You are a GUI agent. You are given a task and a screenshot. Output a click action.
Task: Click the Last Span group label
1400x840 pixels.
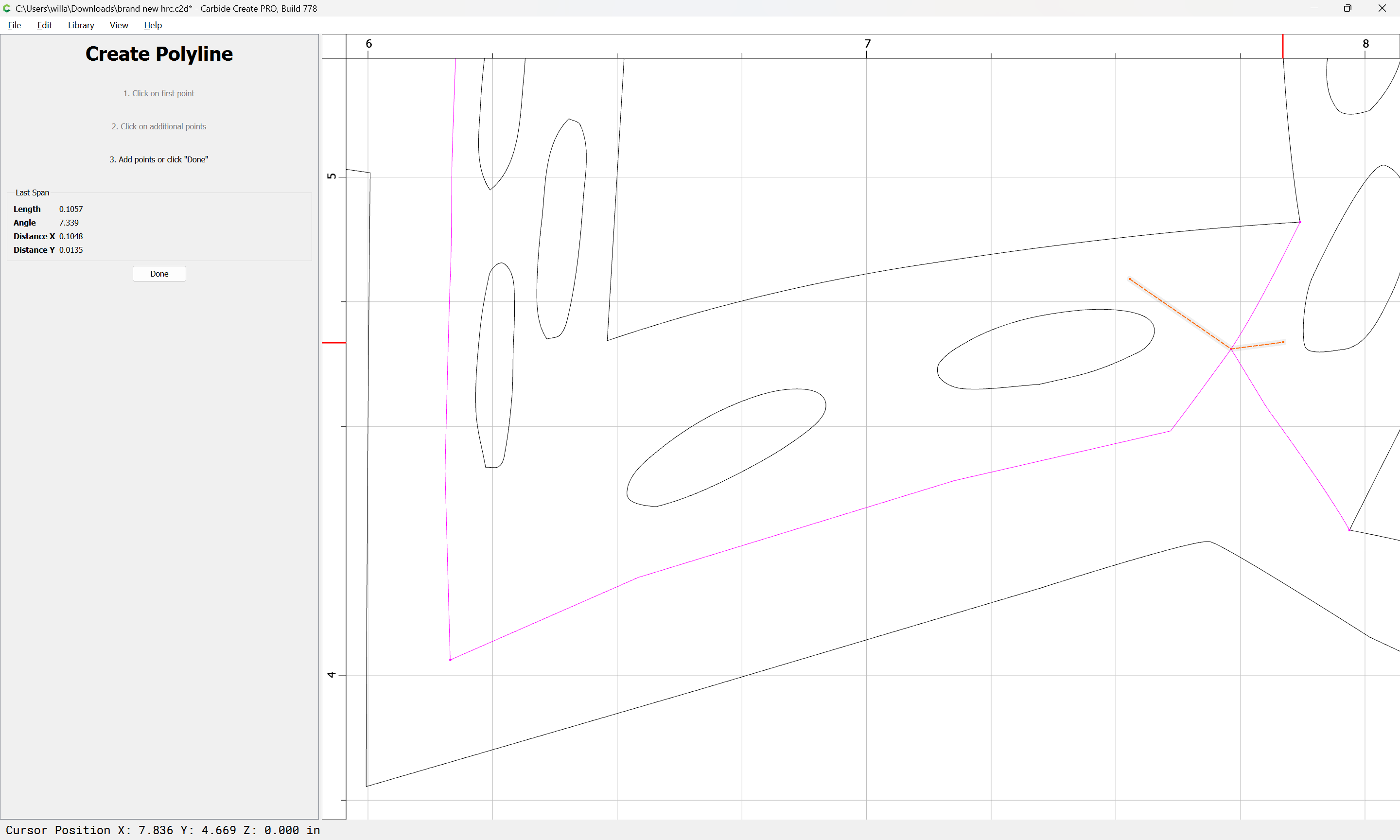tap(32, 192)
